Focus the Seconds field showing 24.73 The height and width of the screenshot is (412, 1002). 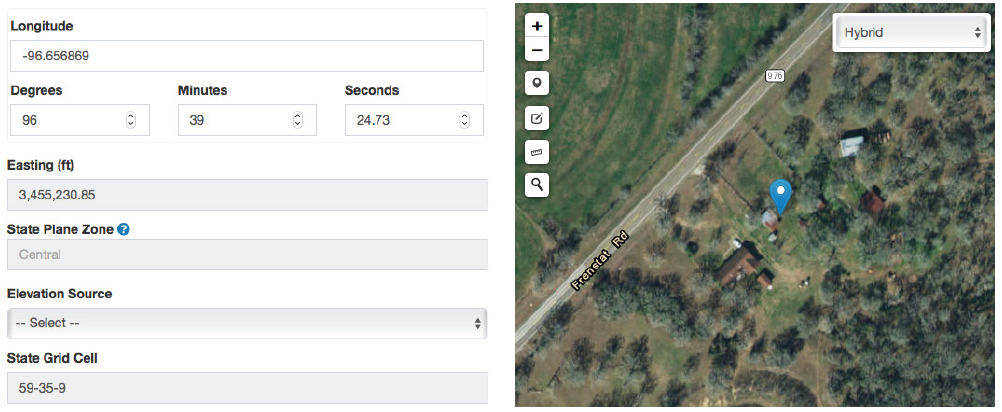399,120
